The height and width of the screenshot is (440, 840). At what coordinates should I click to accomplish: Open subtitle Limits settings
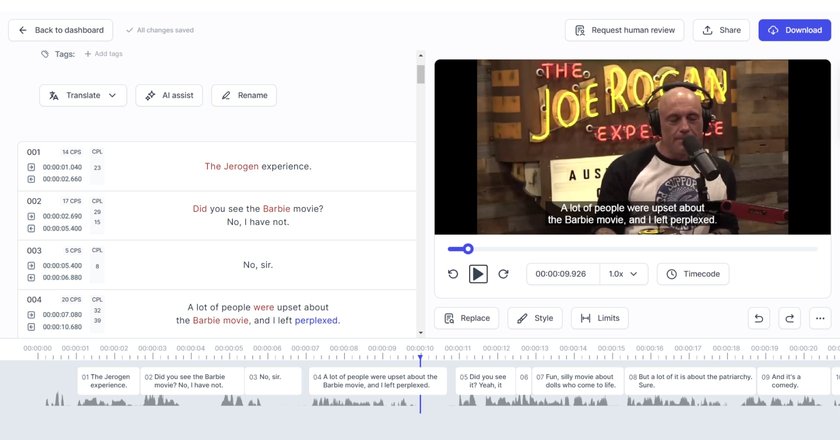pos(599,318)
